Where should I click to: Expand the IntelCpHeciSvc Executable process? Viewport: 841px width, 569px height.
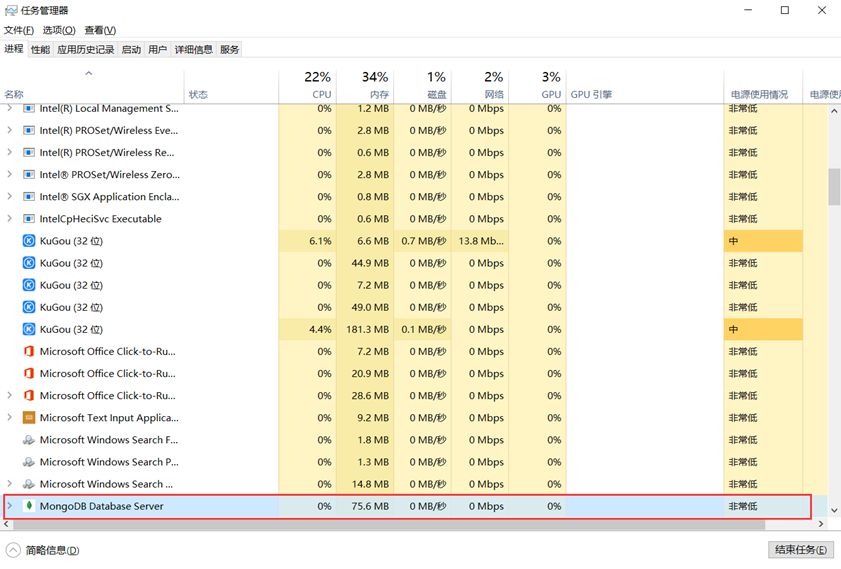coord(9,218)
